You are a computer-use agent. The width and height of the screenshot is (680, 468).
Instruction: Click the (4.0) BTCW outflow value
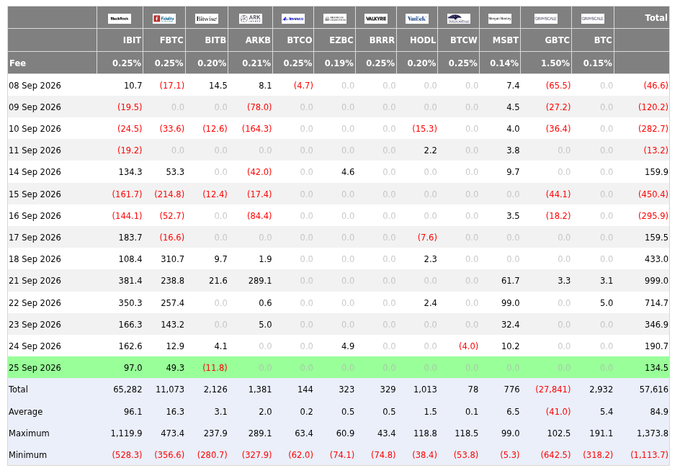tap(468, 346)
